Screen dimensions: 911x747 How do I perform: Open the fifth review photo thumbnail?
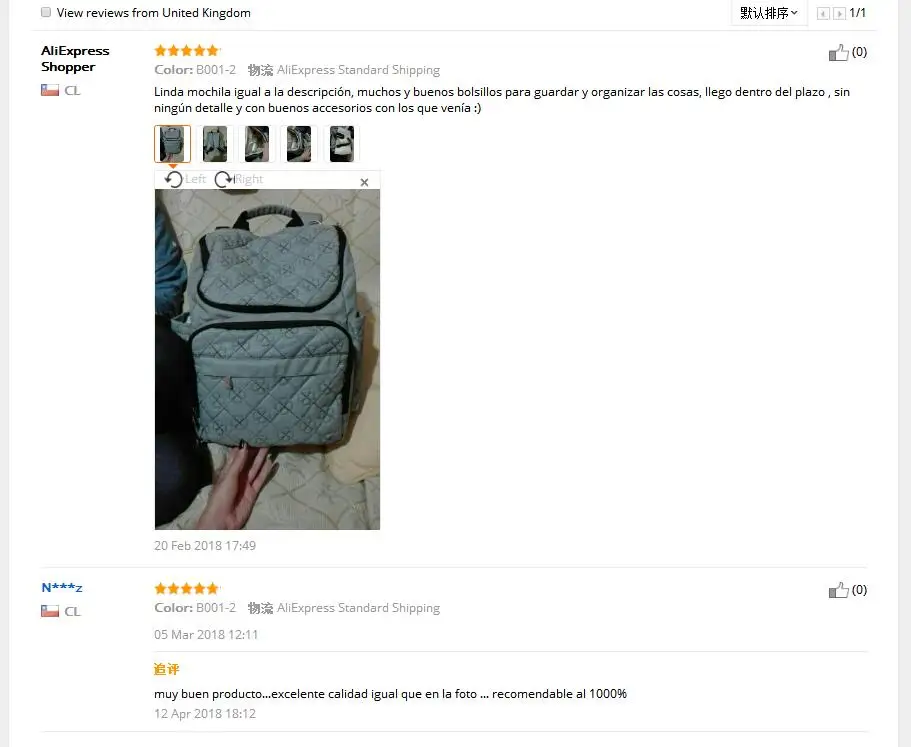tap(342, 143)
